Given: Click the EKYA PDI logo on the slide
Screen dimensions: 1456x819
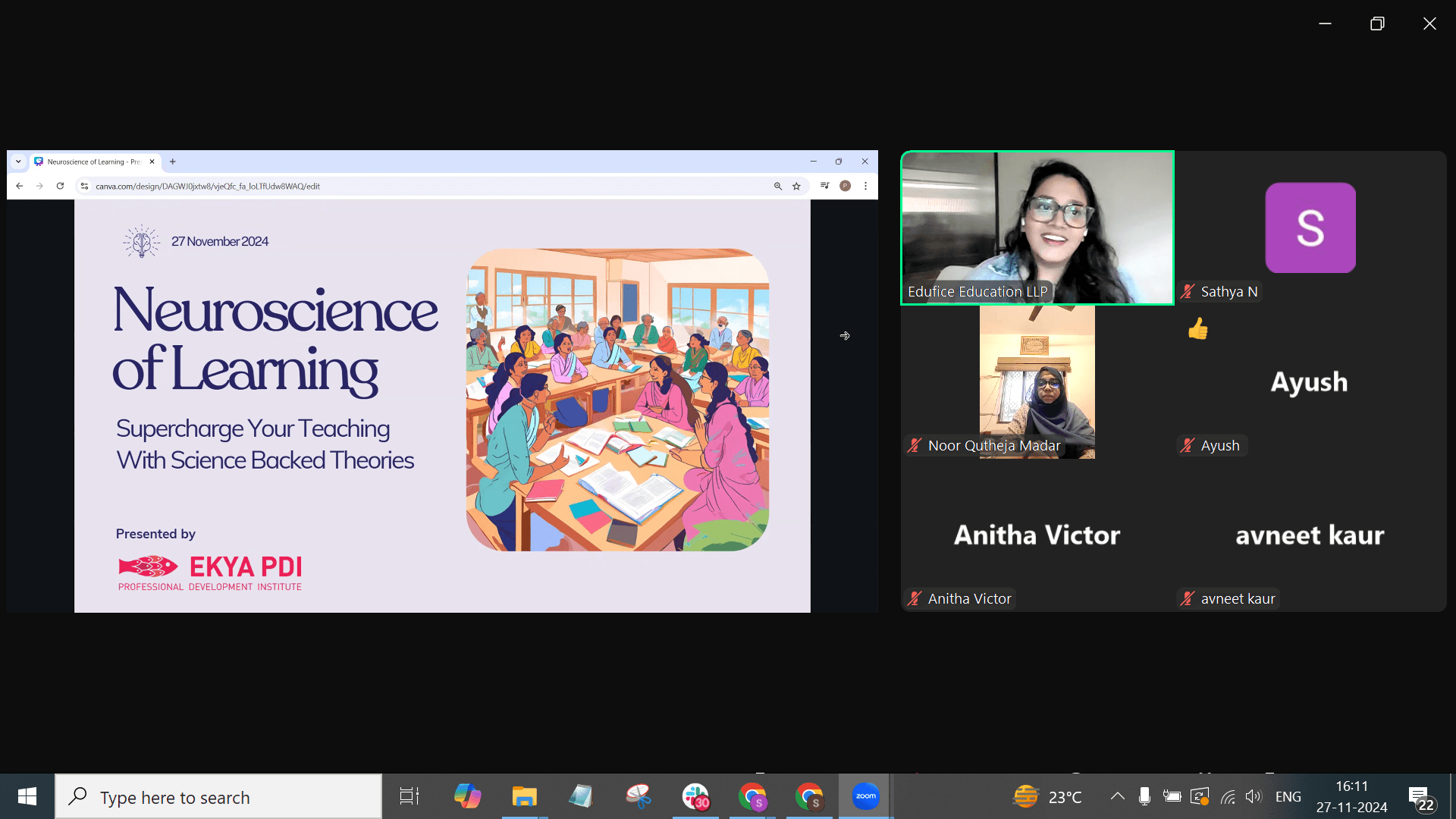Looking at the screenshot, I should 210,573.
